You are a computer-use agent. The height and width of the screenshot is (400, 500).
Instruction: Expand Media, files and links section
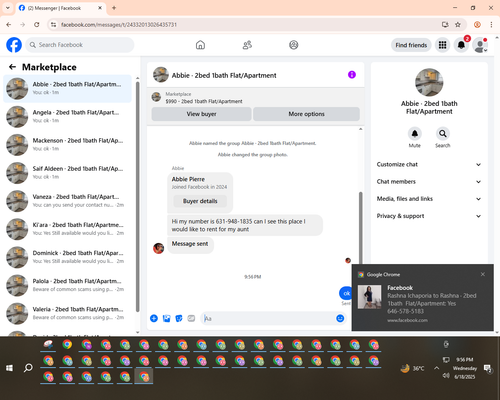click(x=429, y=199)
